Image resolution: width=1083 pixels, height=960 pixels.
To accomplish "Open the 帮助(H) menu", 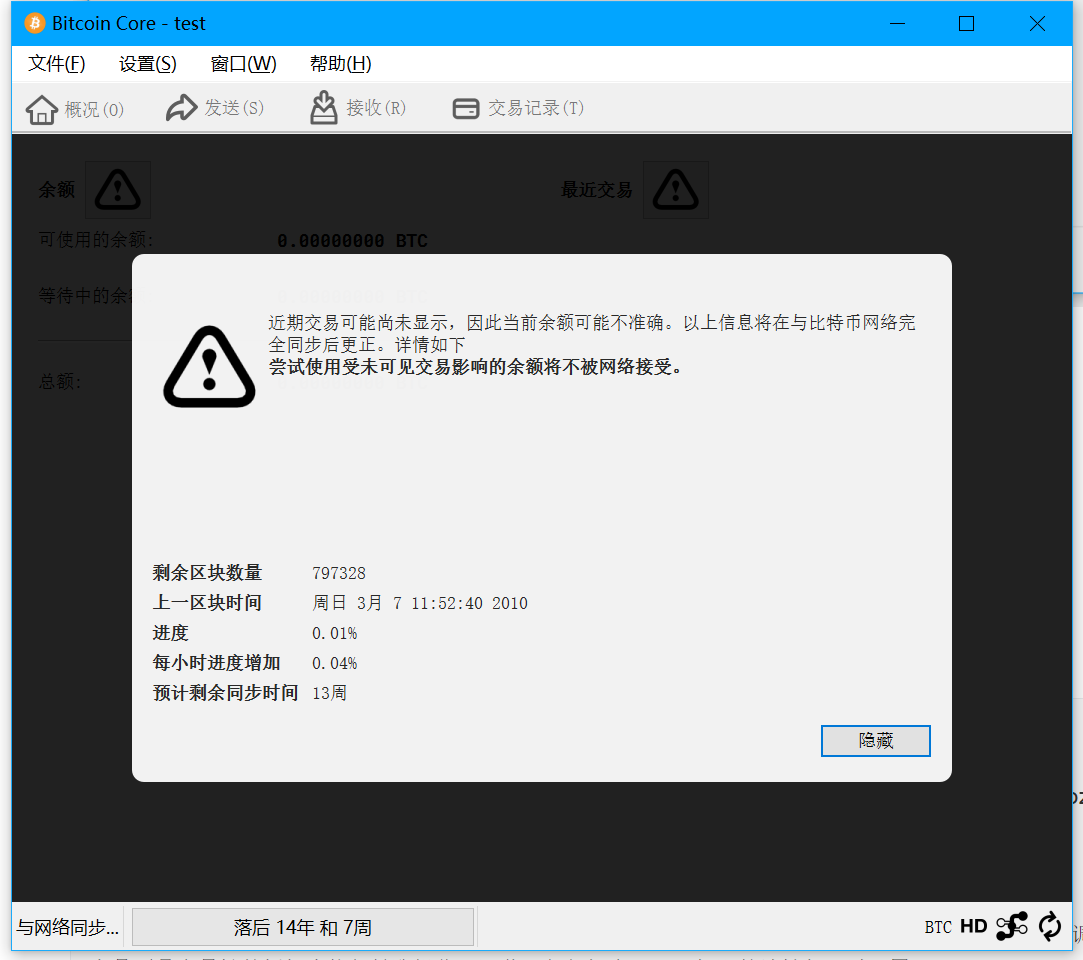I will [x=341, y=64].
